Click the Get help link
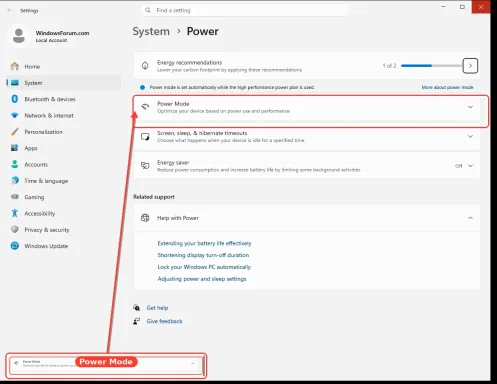Viewport: 497px width, 384px height. [157, 308]
